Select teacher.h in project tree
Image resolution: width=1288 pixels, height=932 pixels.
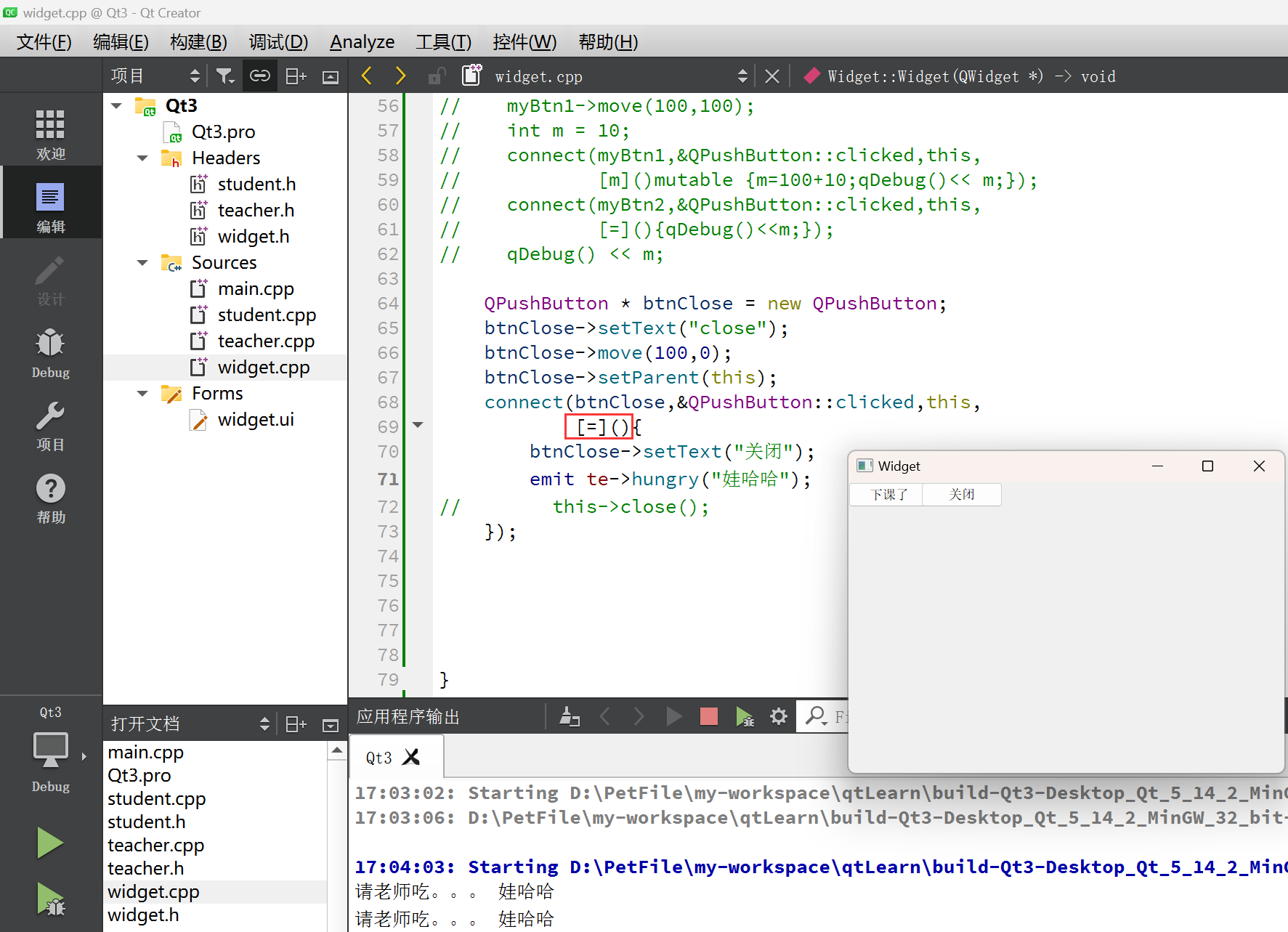pyautogui.click(x=256, y=211)
